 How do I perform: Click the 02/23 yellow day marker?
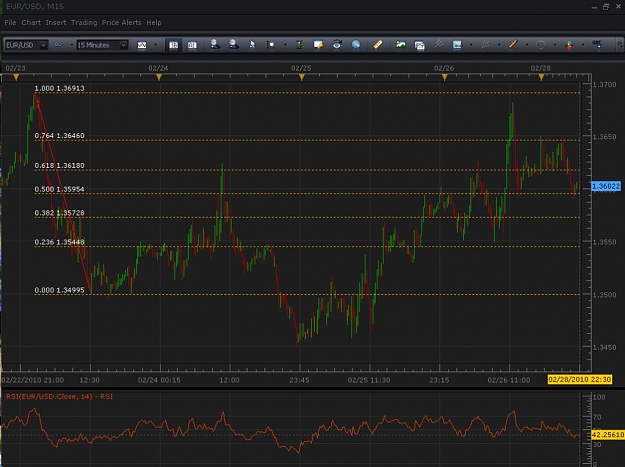coord(16,77)
